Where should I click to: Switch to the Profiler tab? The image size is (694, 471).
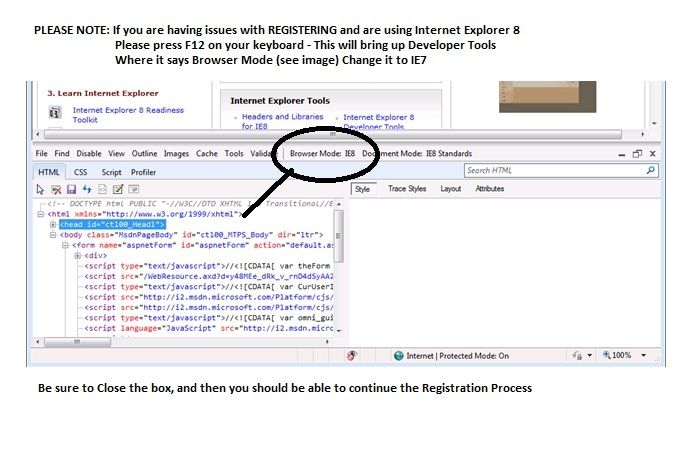[x=143, y=172]
